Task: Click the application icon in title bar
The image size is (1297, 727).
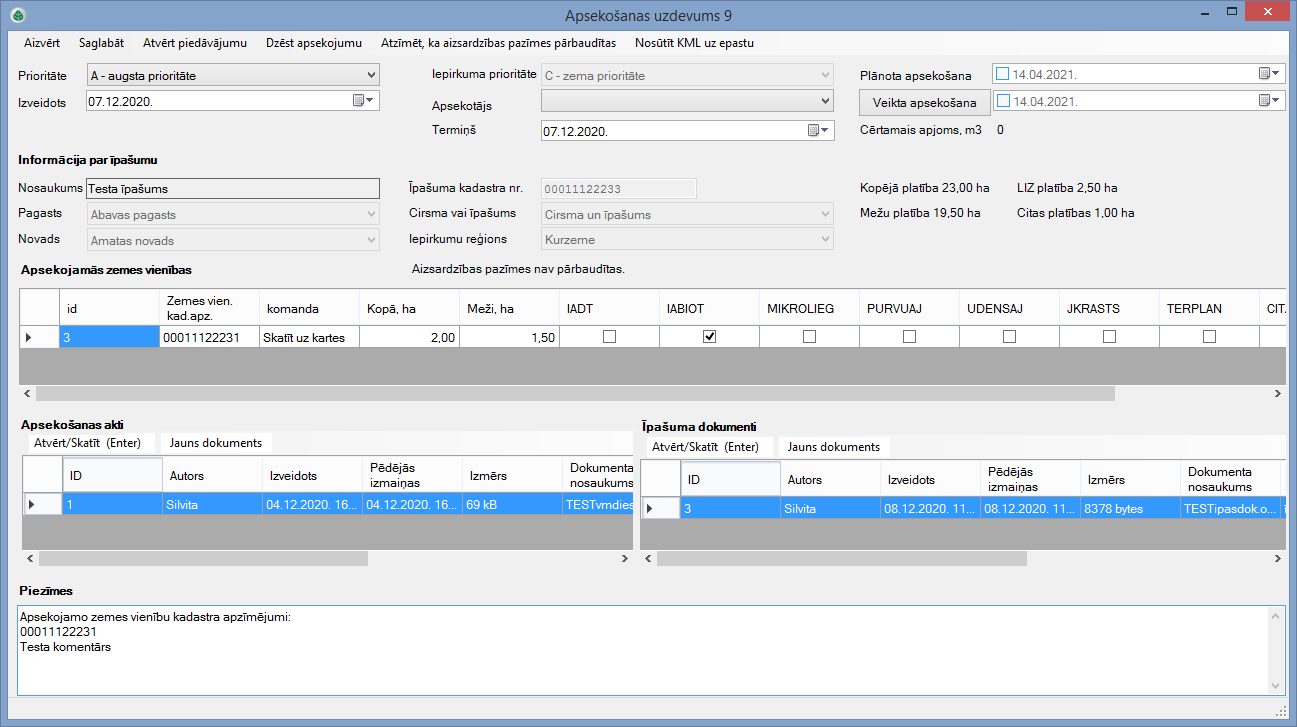Action: 17,15
